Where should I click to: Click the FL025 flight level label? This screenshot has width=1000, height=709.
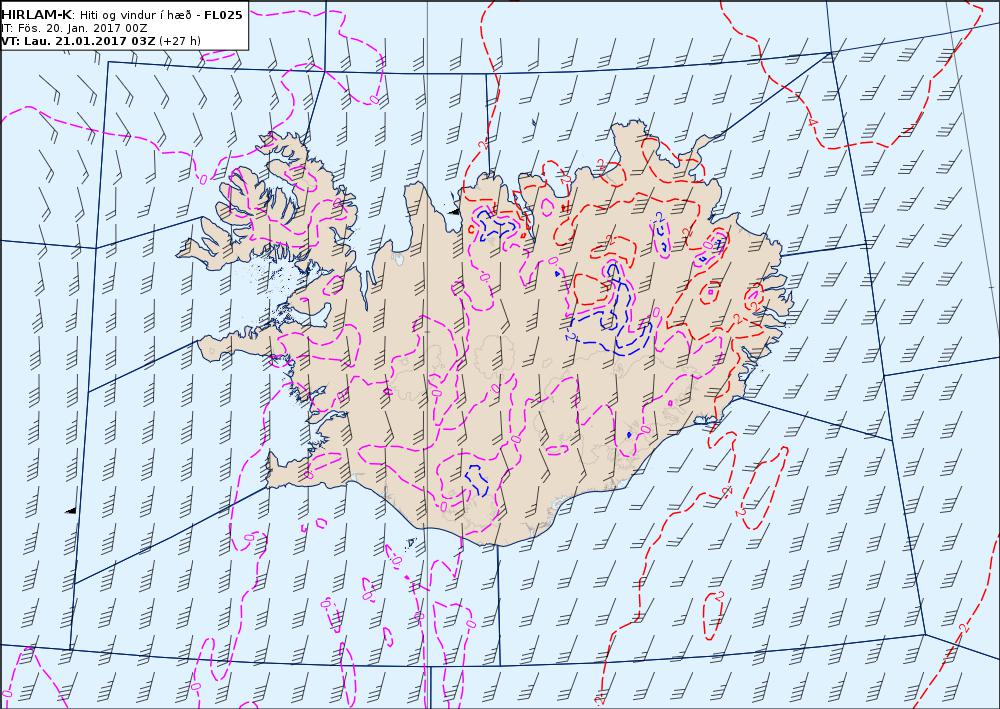(223, 15)
